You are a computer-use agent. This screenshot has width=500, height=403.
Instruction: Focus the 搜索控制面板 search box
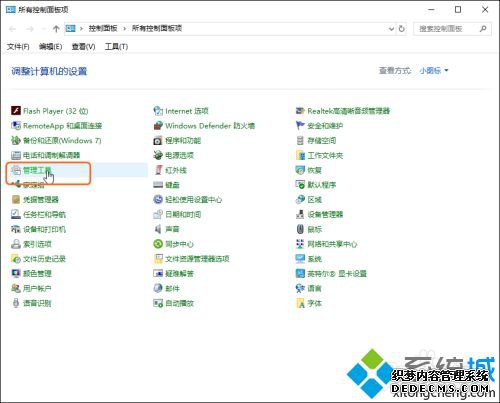pos(452,29)
